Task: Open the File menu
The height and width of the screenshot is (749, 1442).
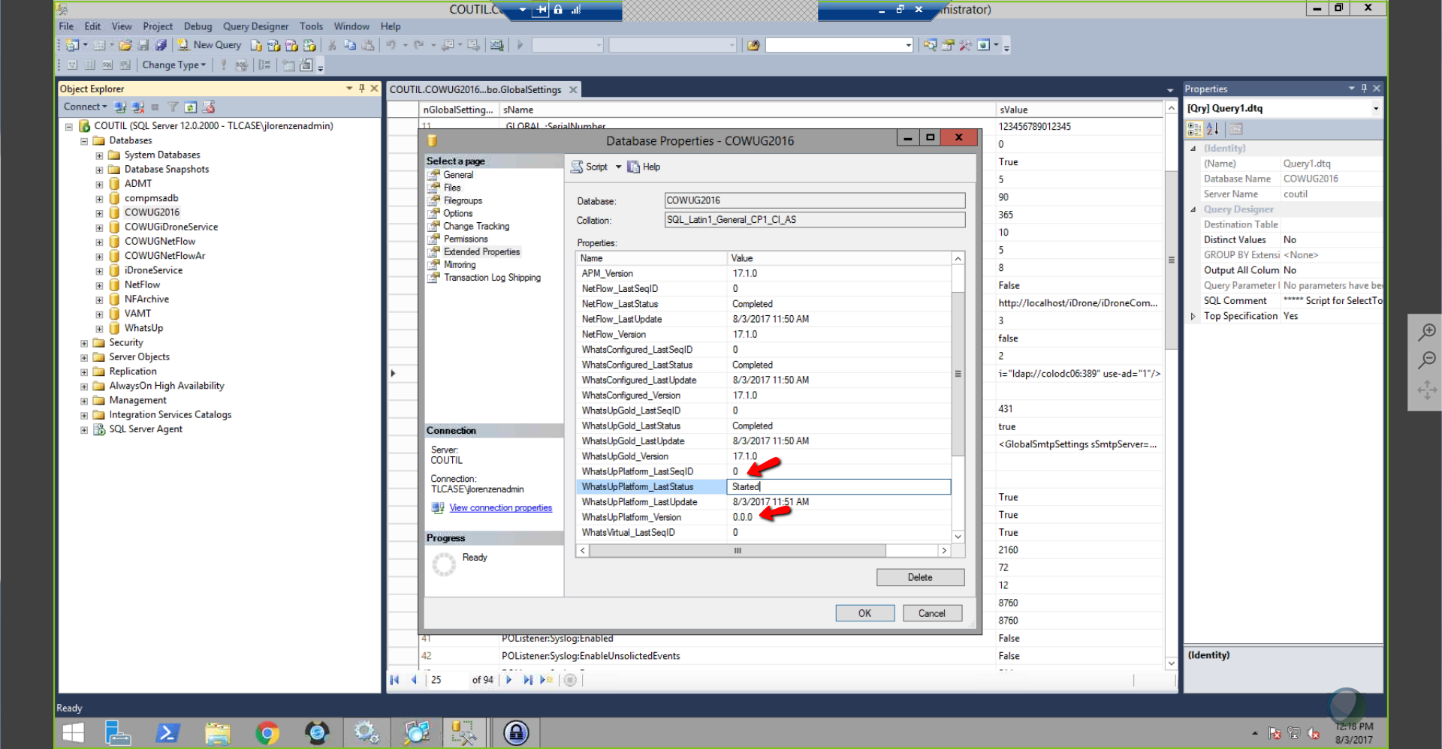Action: click(66, 26)
